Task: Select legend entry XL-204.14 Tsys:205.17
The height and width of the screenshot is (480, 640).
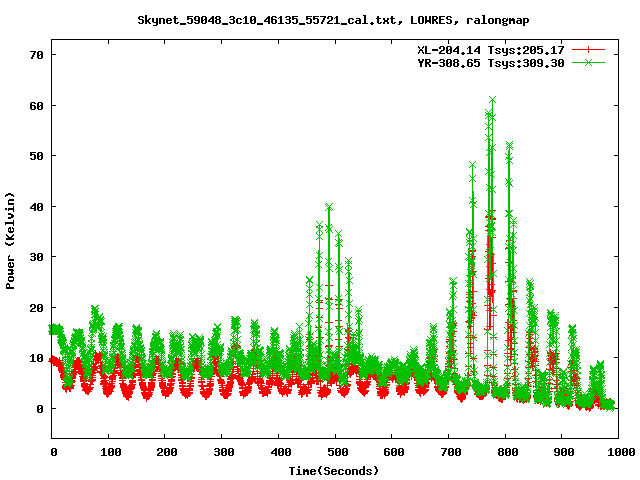Action: [x=491, y=50]
